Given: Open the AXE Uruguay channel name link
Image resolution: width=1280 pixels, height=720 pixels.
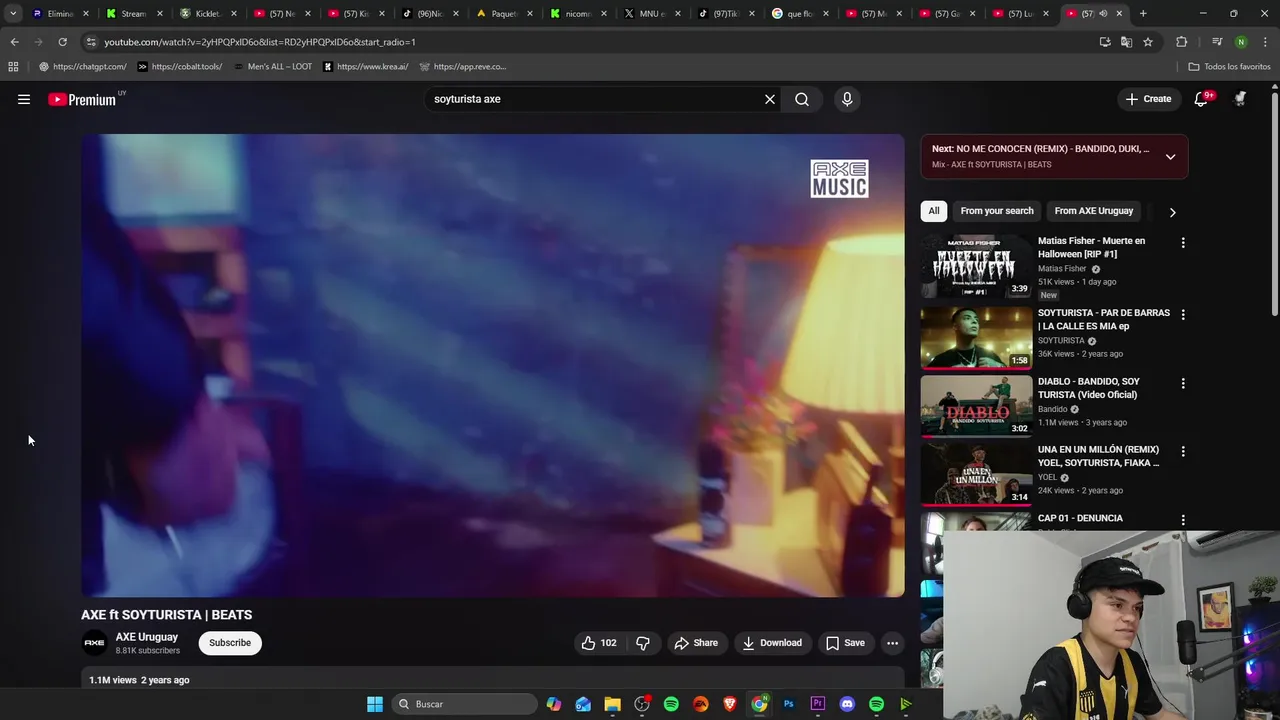Looking at the screenshot, I should [x=147, y=637].
